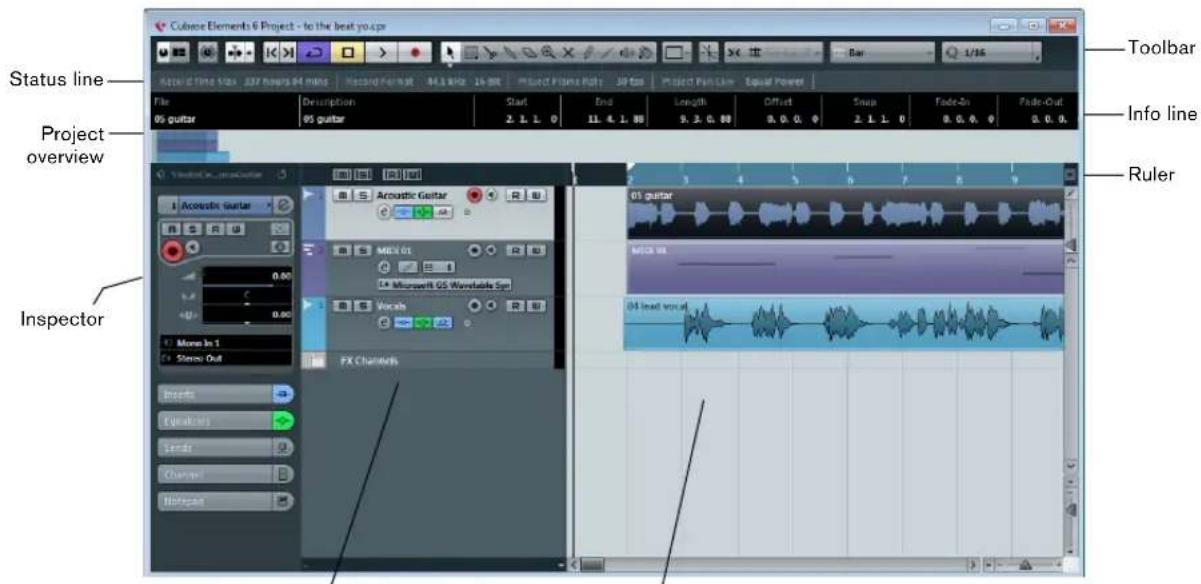This screenshot has height=584, width=1201.
Task: Toggle green EQ bypass on Acoustic Guitar track
Action: (x=421, y=212)
